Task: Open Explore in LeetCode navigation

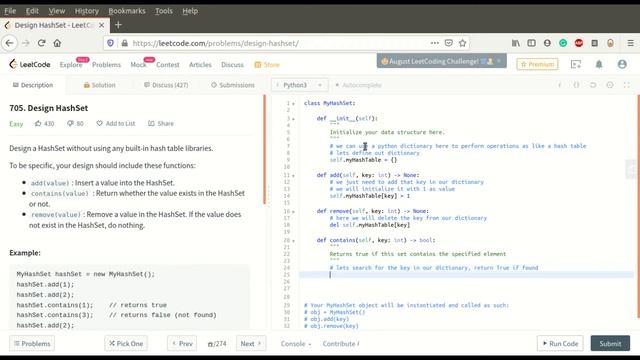Action: click(x=71, y=64)
